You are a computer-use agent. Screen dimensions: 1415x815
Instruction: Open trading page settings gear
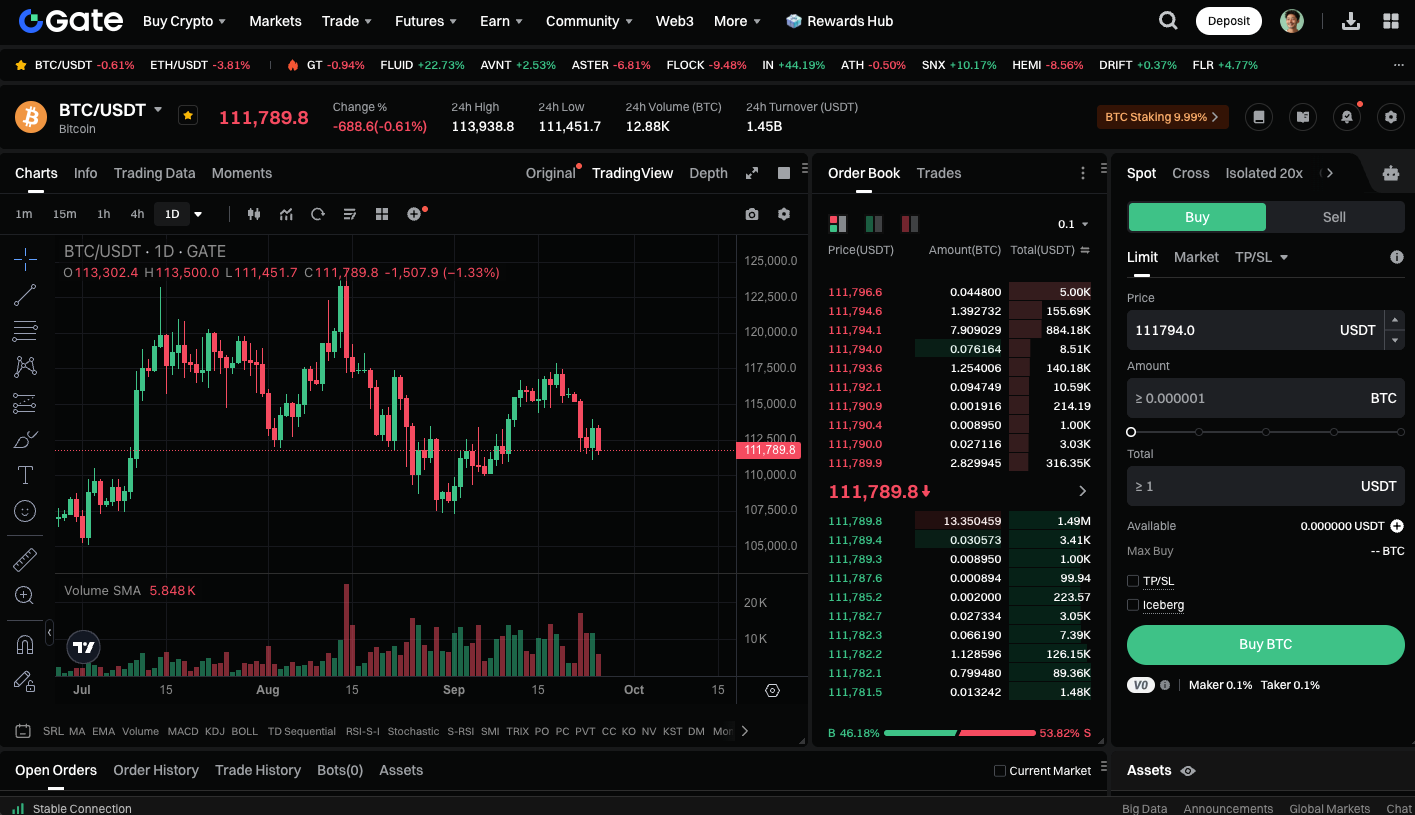point(1391,117)
